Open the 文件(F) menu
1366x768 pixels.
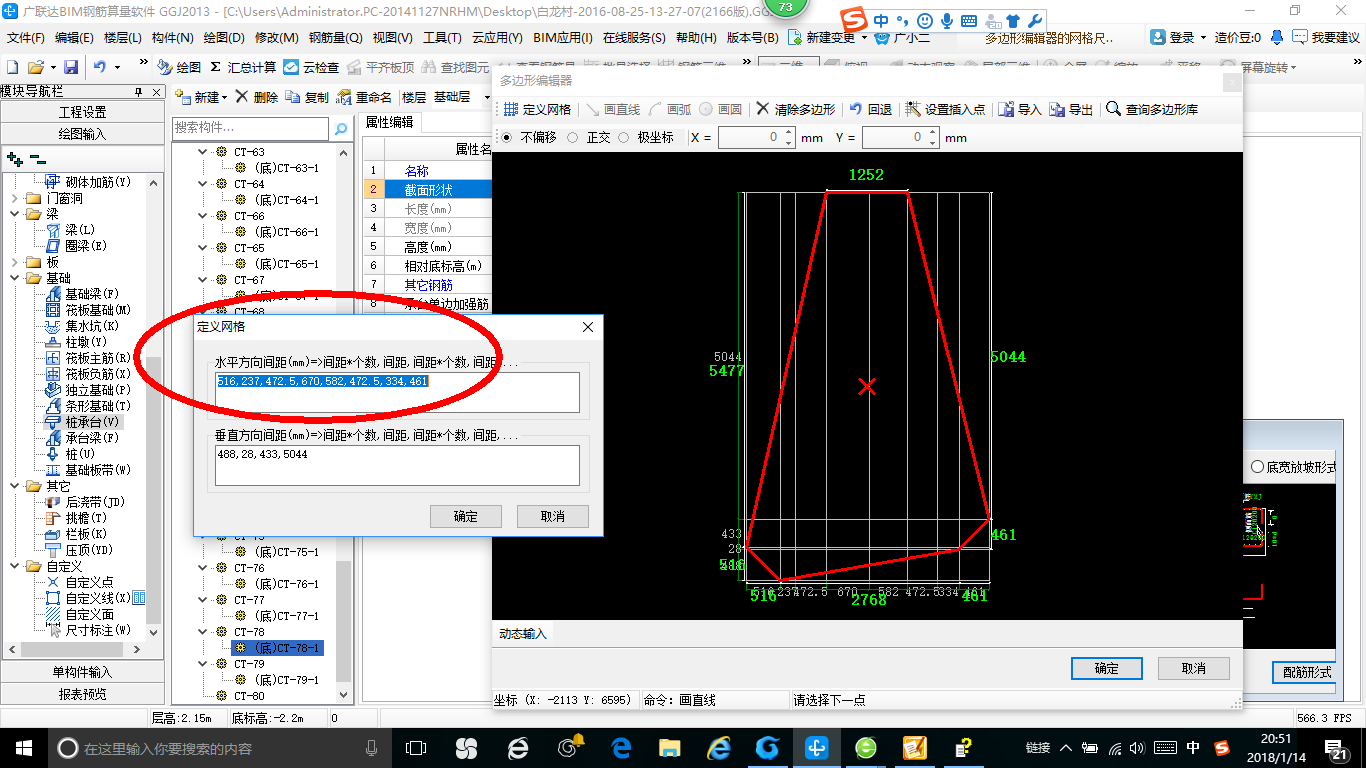point(26,38)
